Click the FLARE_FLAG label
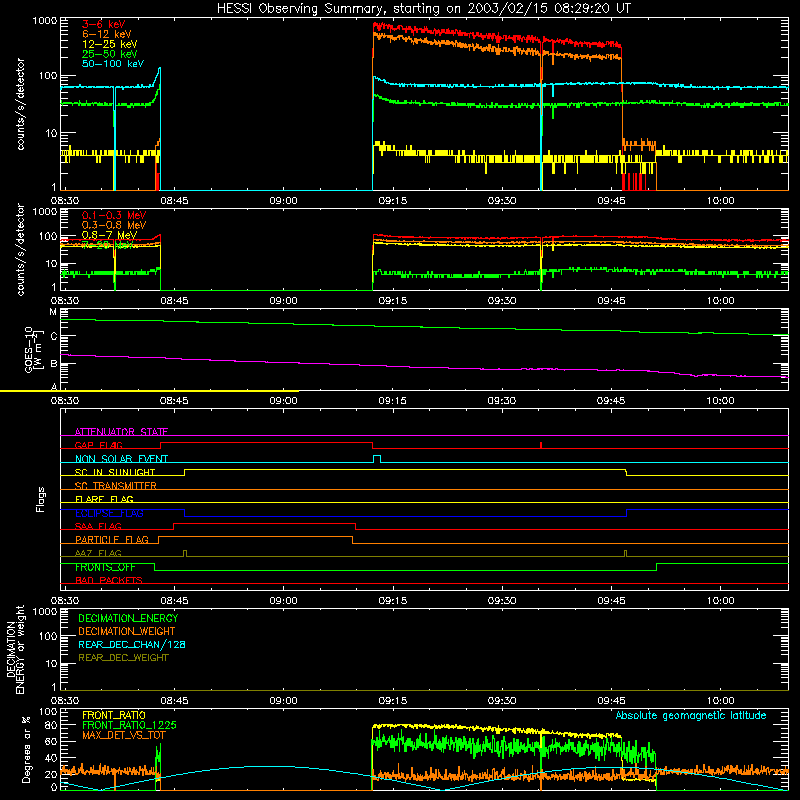The image size is (800, 800). coord(104,499)
